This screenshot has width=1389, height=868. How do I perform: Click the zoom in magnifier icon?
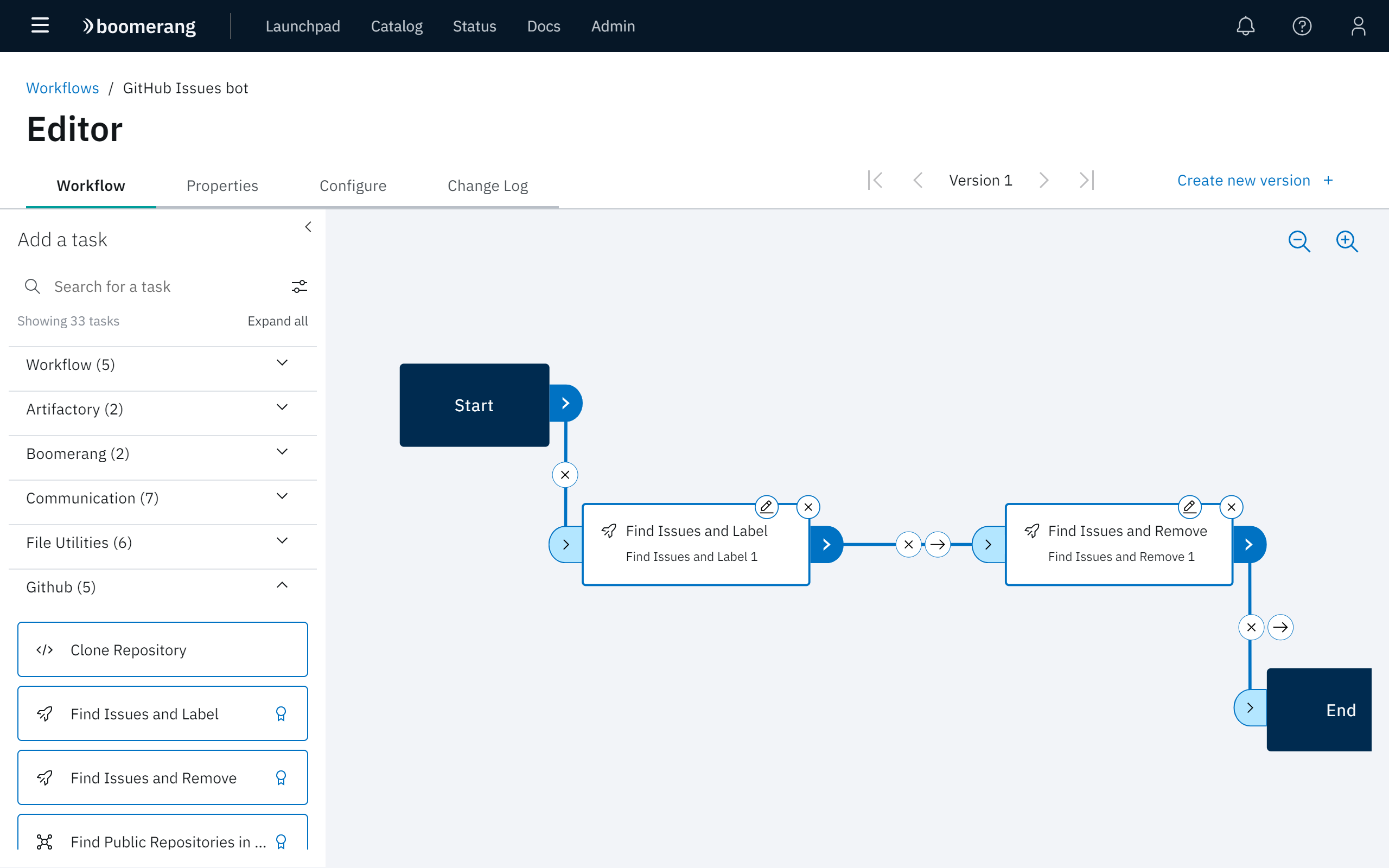1347,240
